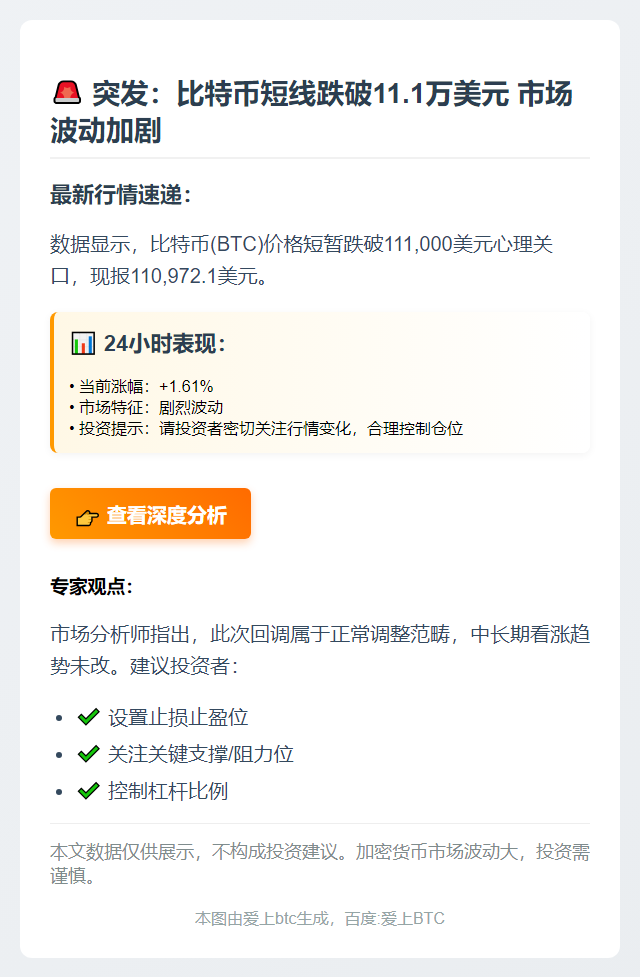Click the green checkmark beside 关注关键支撑/阻力位
Screen dimensions: 640x977
pos(87,755)
